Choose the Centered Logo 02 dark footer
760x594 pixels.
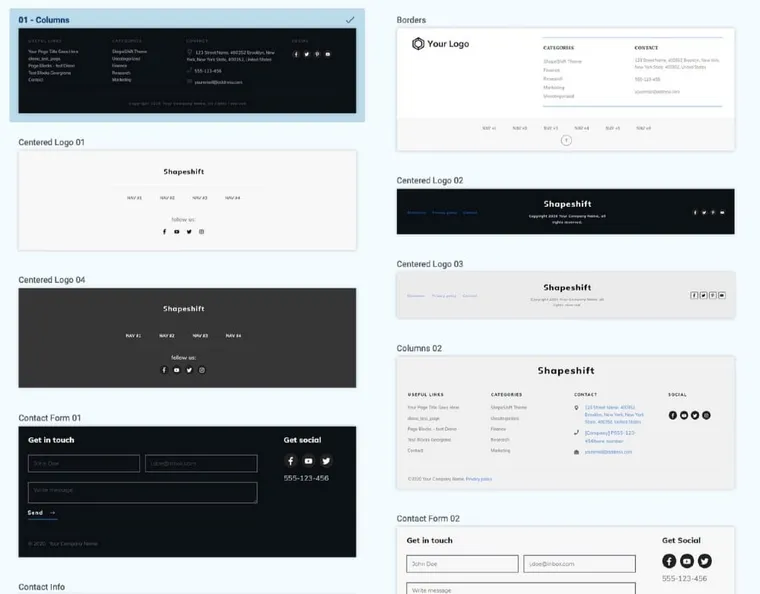[566, 212]
